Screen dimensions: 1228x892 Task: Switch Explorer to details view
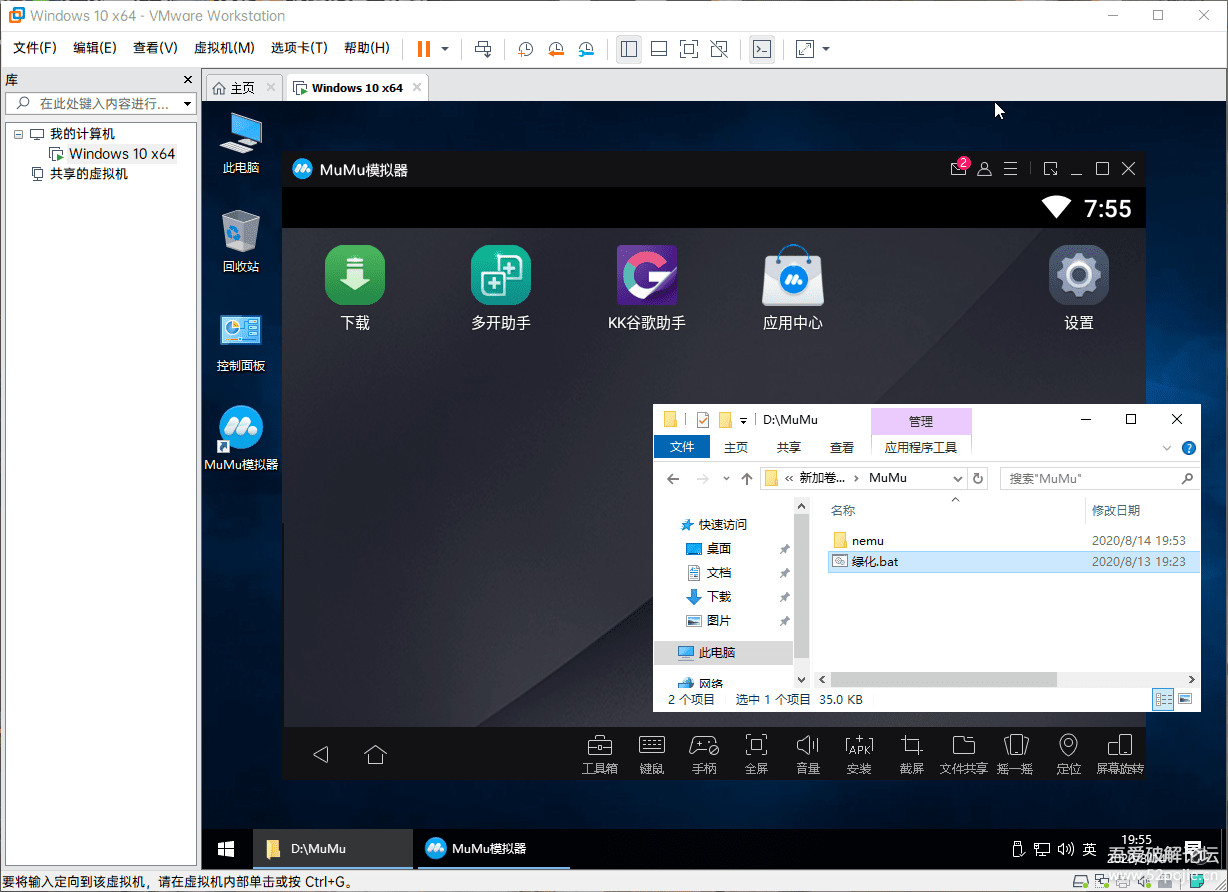pyautogui.click(x=1164, y=699)
